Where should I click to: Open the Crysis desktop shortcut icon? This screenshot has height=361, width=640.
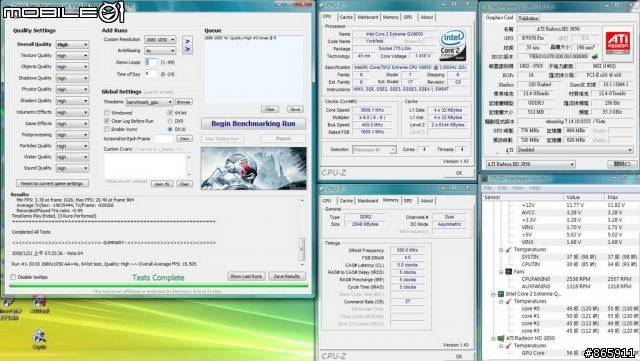tap(40, 339)
